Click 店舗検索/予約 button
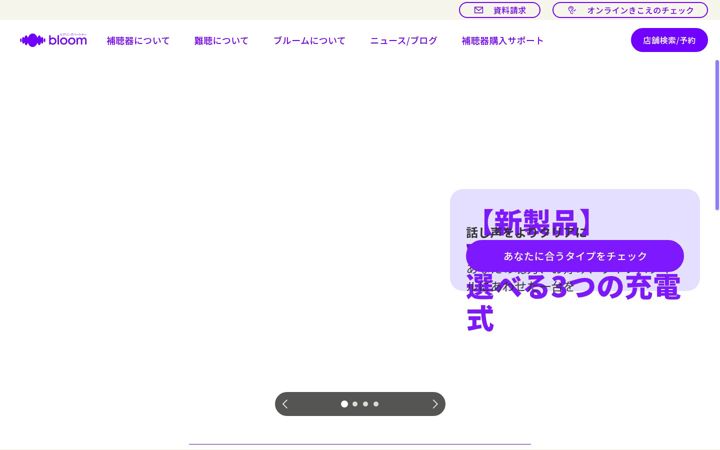Image resolution: width=720 pixels, height=450 pixels. (669, 40)
